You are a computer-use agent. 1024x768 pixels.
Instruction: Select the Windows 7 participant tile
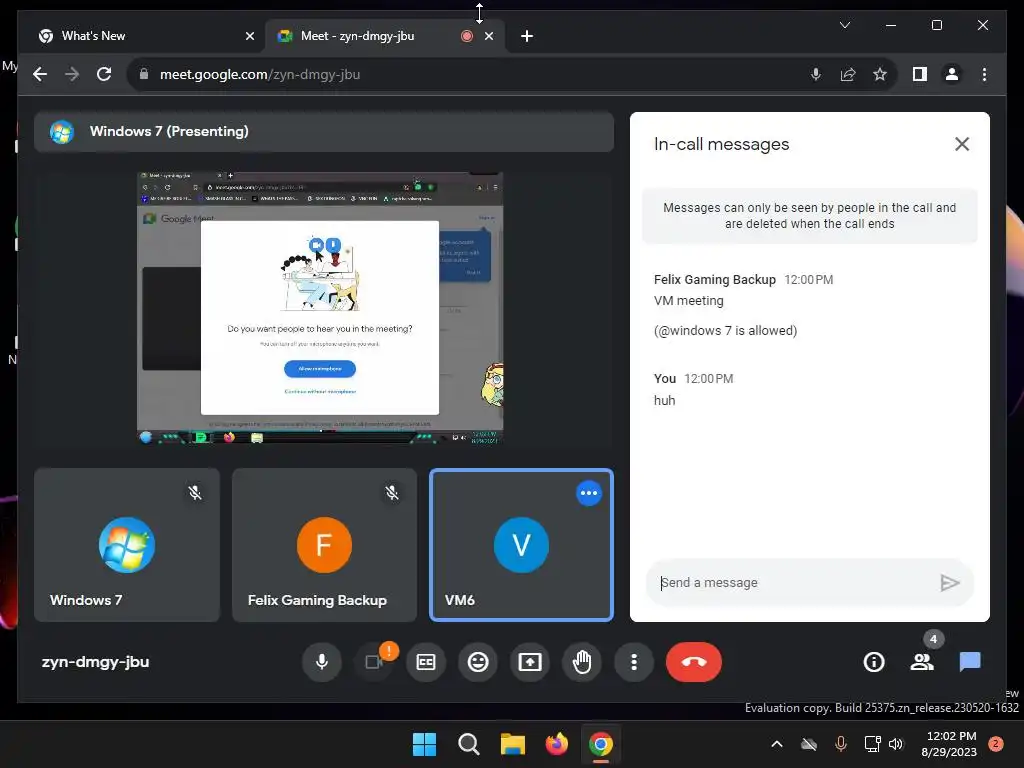coord(127,545)
